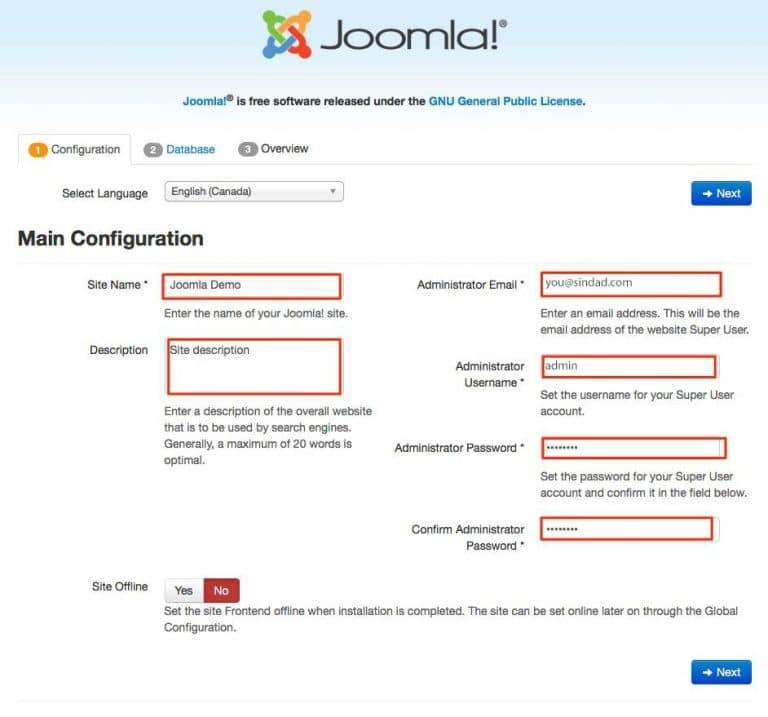
Task: Open the Database tab
Action: pyautogui.click(x=179, y=149)
